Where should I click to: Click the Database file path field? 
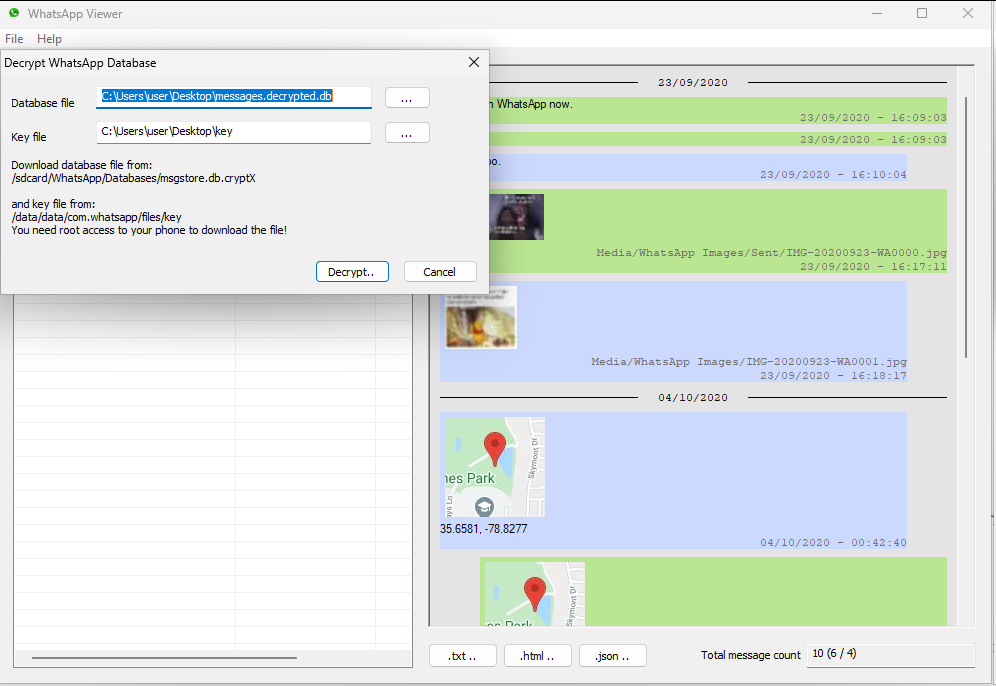(x=234, y=97)
